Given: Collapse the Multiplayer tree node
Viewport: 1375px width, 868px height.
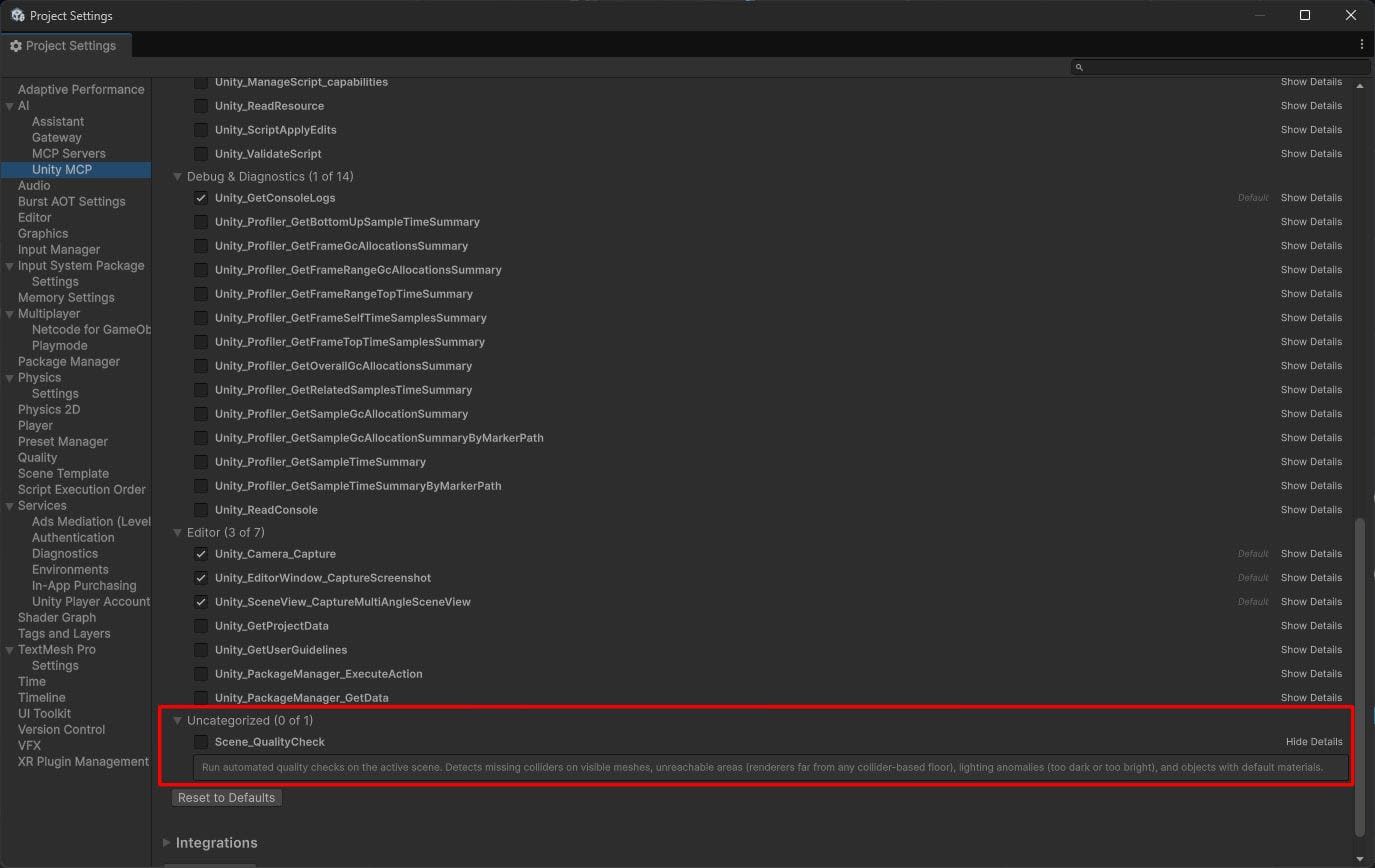Looking at the screenshot, I should click(x=9, y=314).
